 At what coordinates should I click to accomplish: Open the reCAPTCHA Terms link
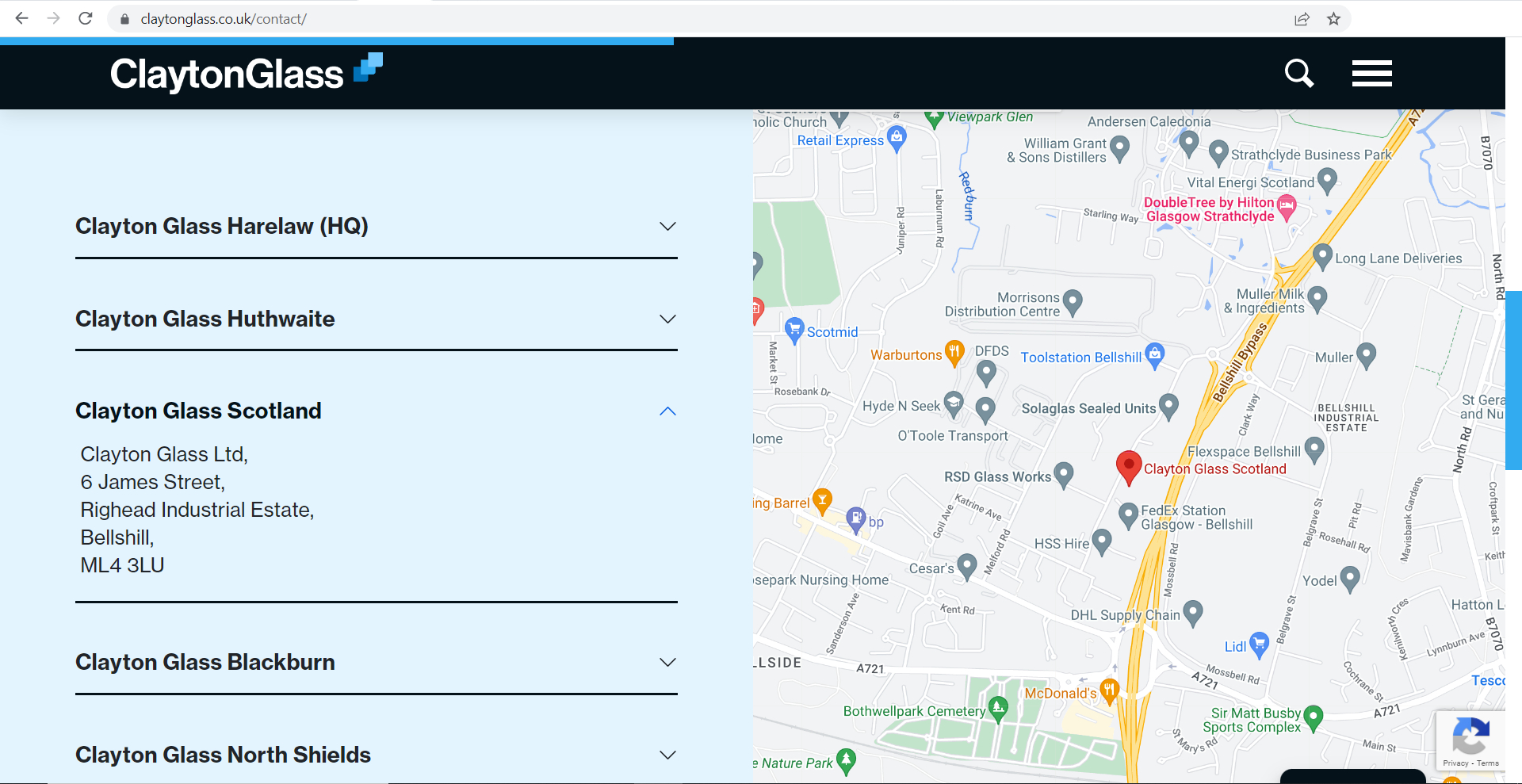click(1488, 763)
